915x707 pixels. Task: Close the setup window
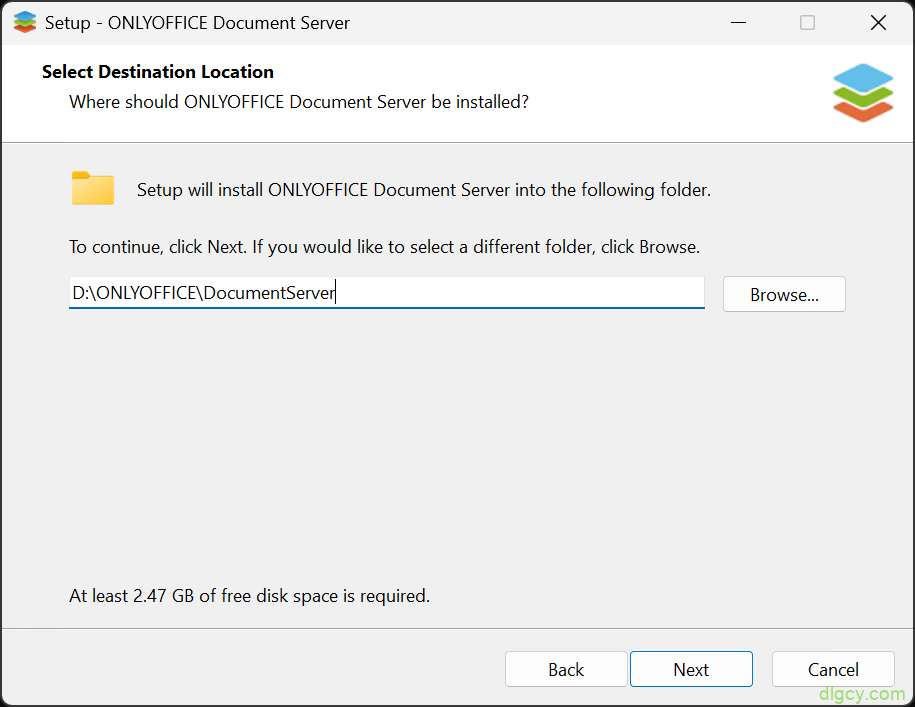pyautogui.click(x=878, y=23)
